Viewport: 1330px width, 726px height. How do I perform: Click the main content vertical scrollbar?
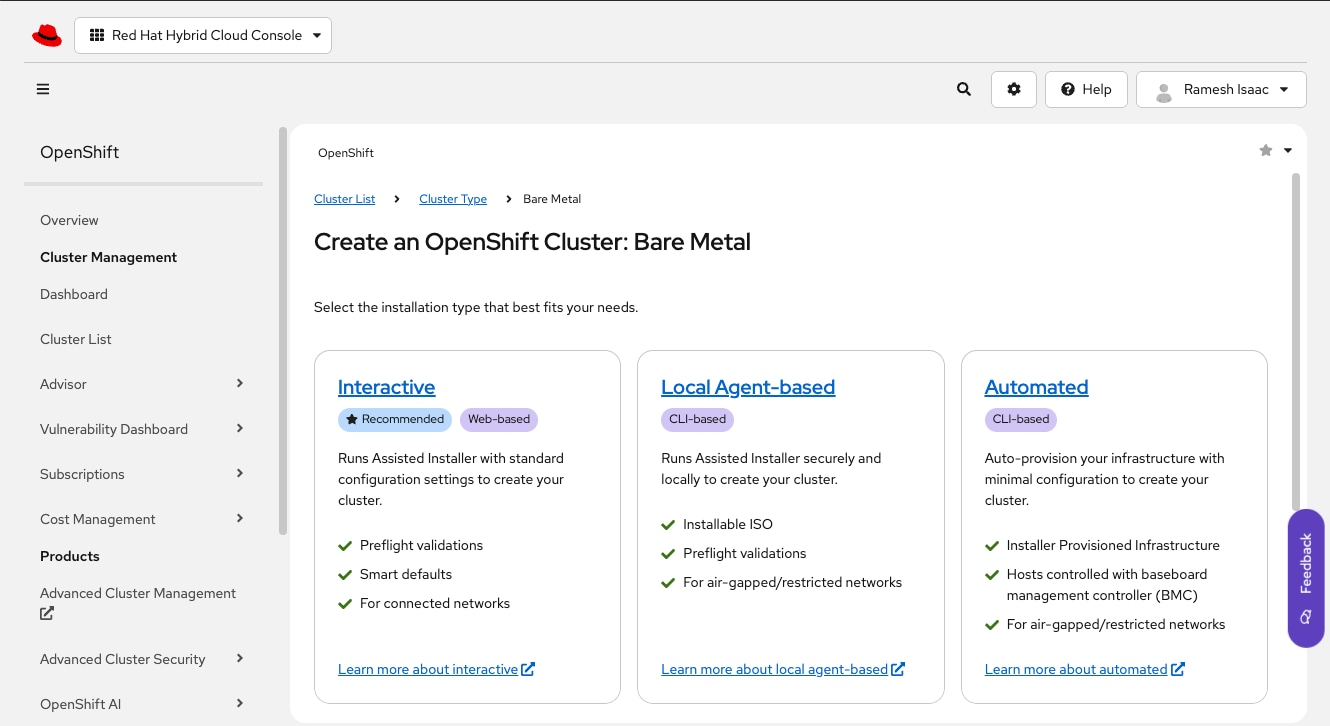coord(1297,340)
